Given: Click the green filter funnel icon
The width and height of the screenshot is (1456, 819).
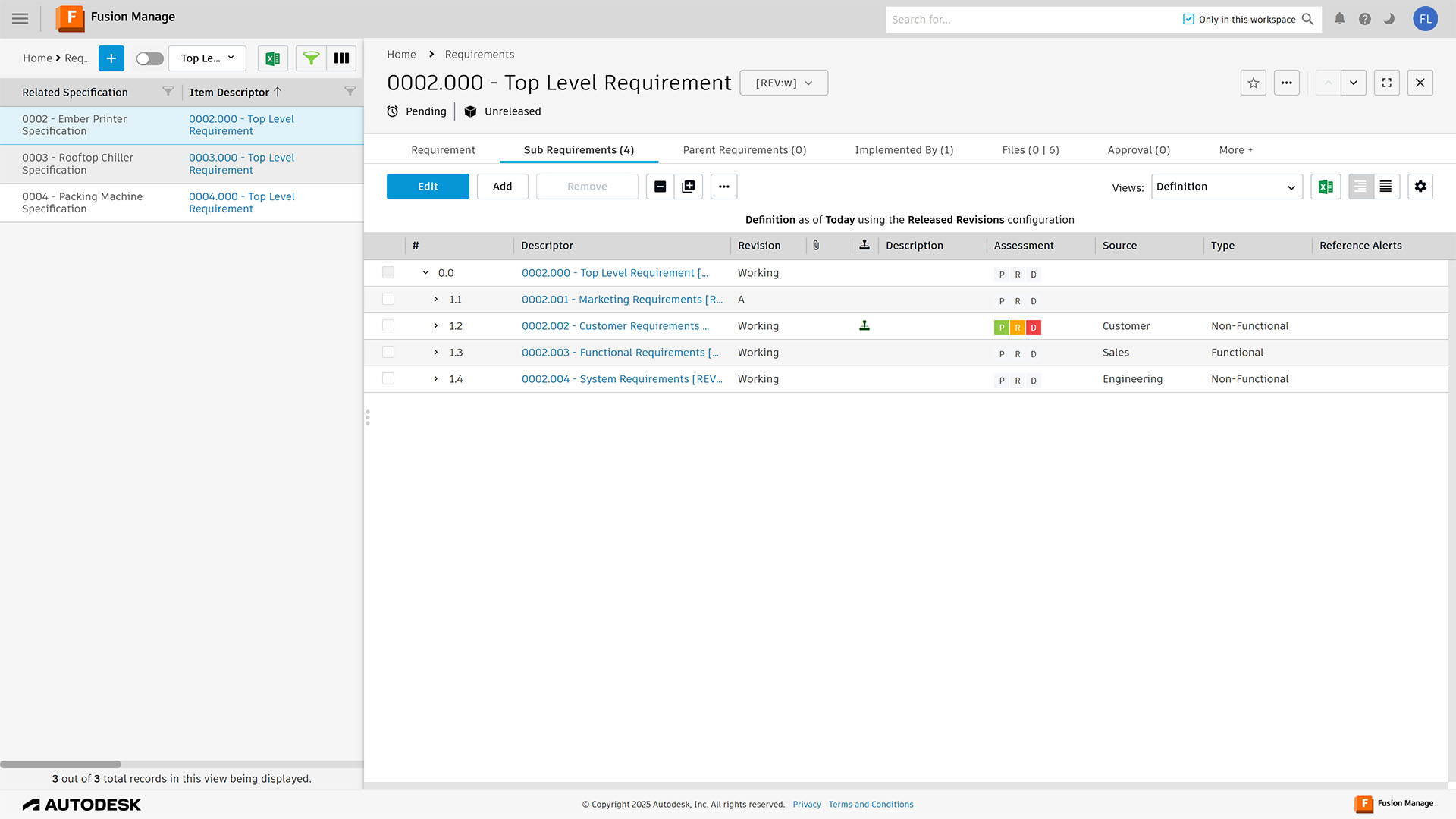Looking at the screenshot, I should (x=311, y=58).
